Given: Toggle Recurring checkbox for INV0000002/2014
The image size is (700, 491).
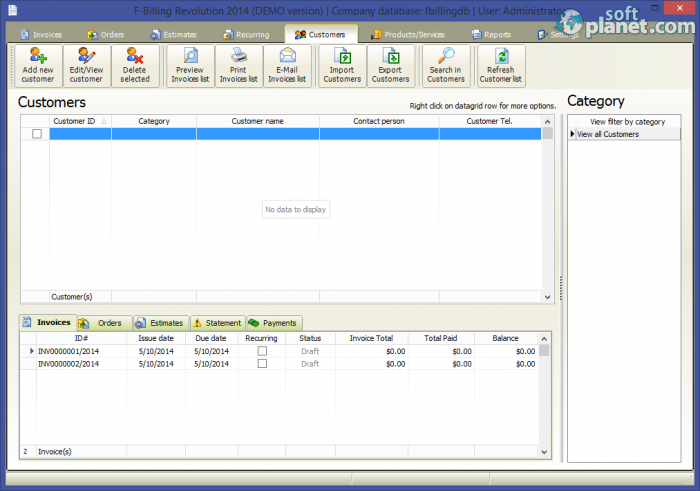Looking at the screenshot, I should pos(262,364).
